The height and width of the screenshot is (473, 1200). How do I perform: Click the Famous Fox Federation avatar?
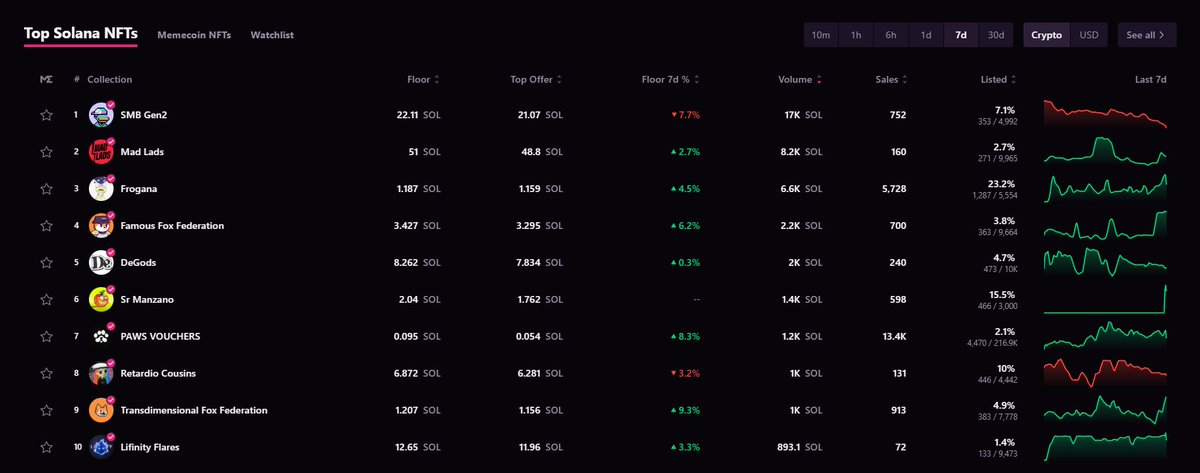coord(100,226)
